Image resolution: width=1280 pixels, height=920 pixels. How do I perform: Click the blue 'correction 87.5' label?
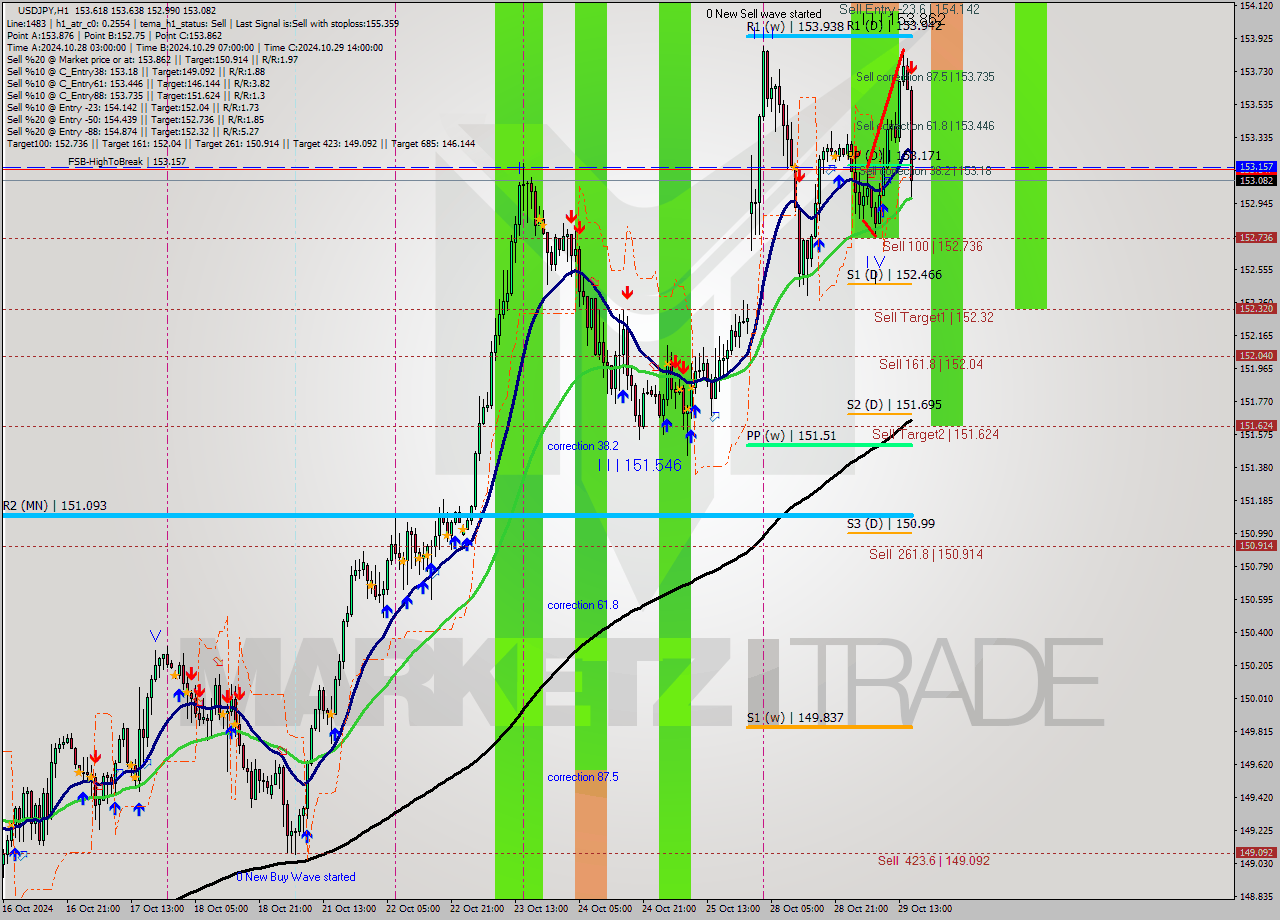click(x=582, y=777)
